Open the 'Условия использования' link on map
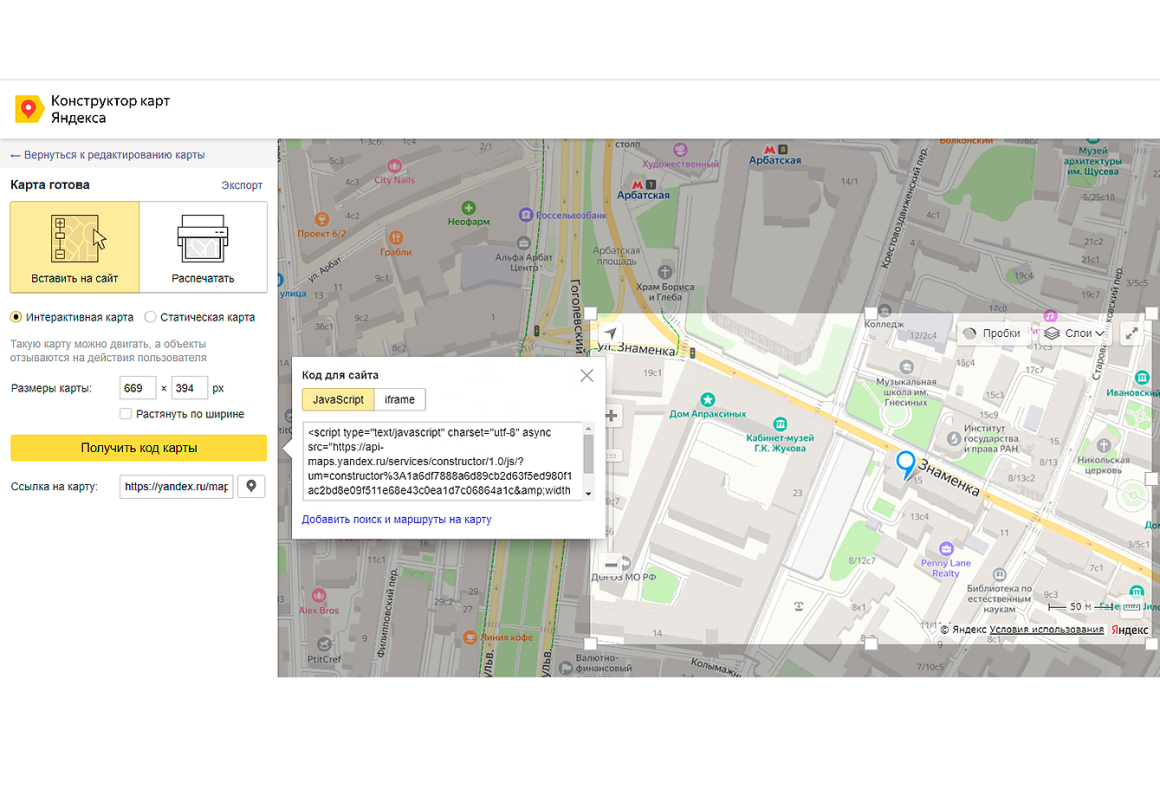 [1046, 629]
